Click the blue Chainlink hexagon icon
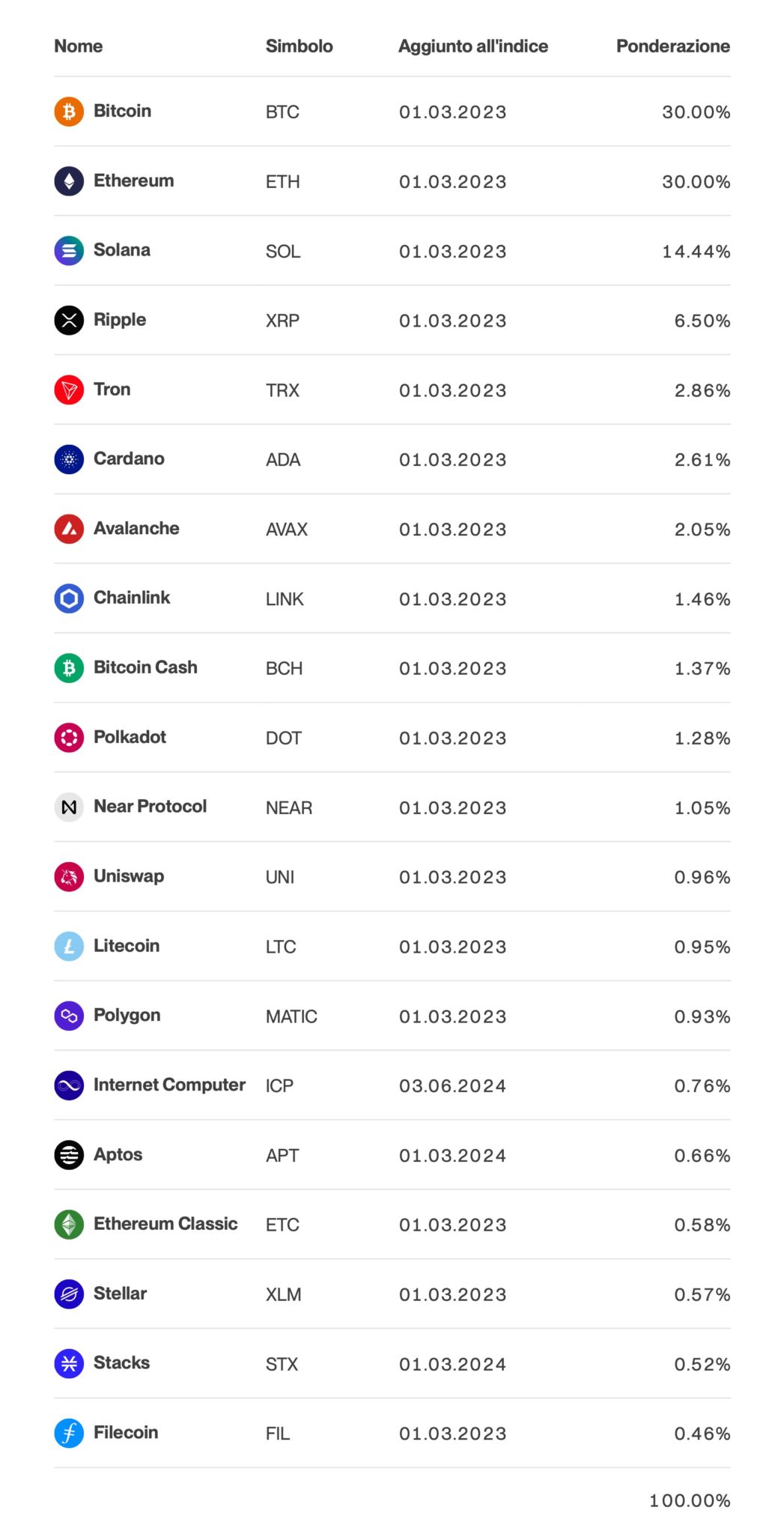The image size is (784, 1534). tap(69, 598)
